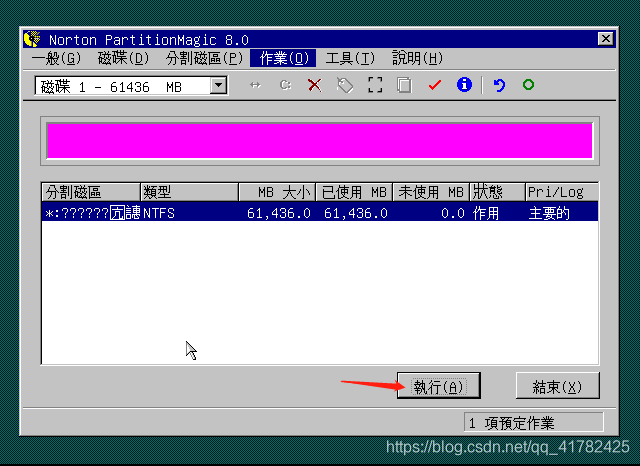Click the 類型 column header
640x466 pixels.
click(189, 192)
